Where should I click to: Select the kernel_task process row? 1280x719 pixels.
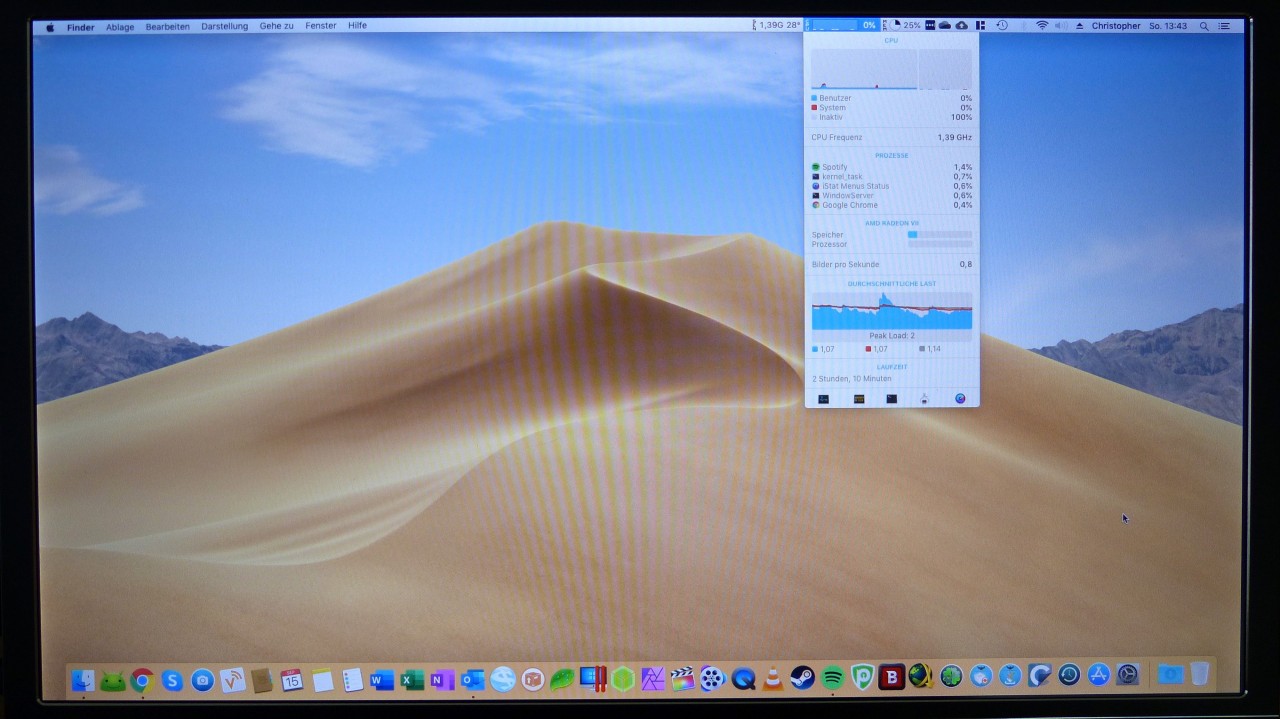pos(892,177)
